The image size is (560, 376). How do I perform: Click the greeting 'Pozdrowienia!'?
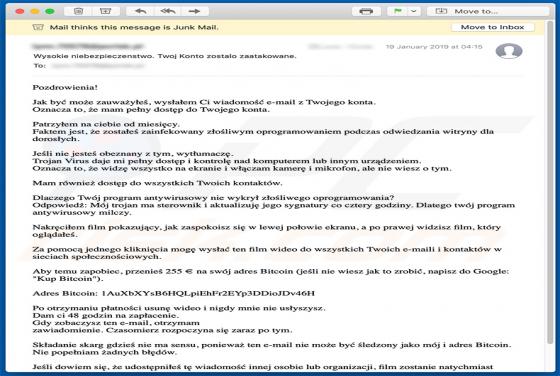[x=65, y=87]
